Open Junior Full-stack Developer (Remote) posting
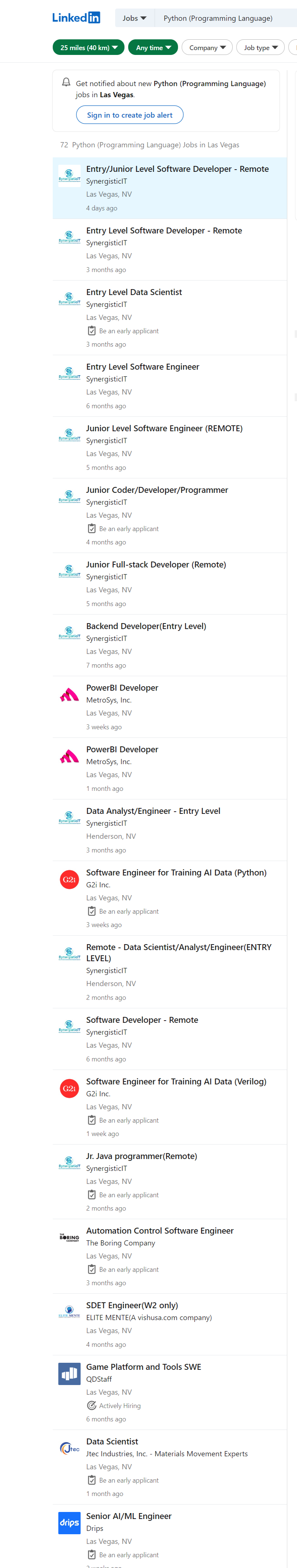 click(x=156, y=565)
